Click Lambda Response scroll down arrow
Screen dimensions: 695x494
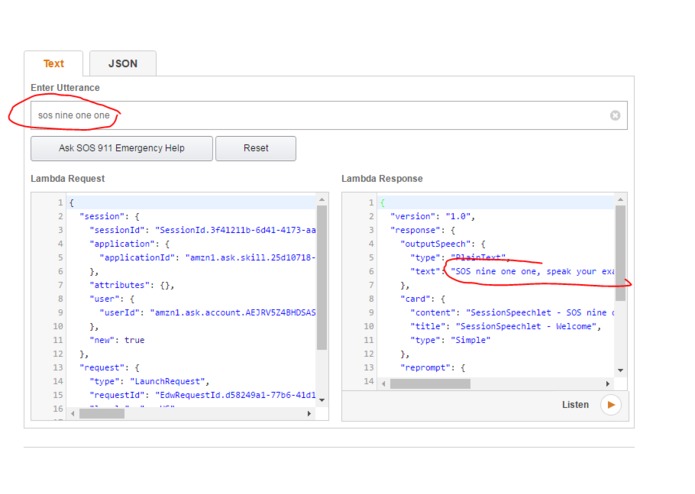tap(621, 370)
